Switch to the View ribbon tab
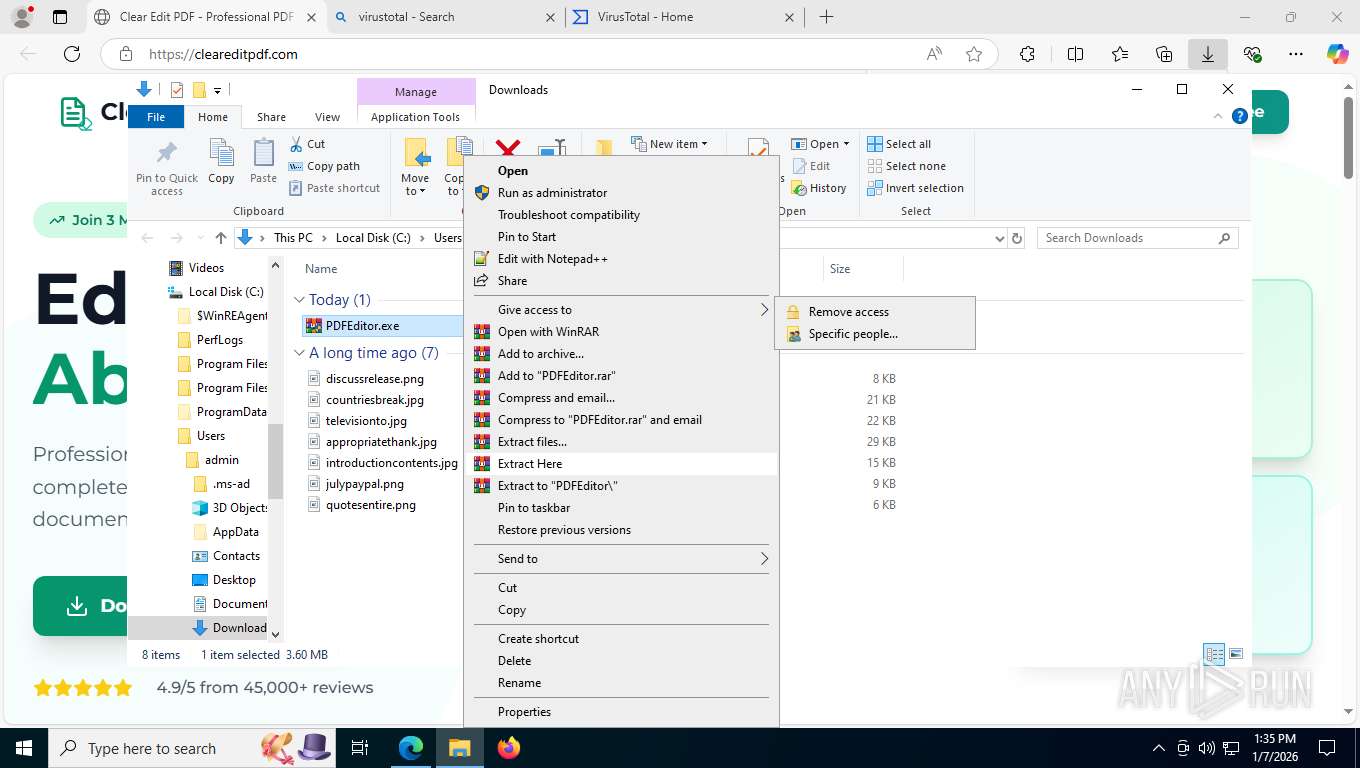This screenshot has width=1360, height=768. point(327,117)
